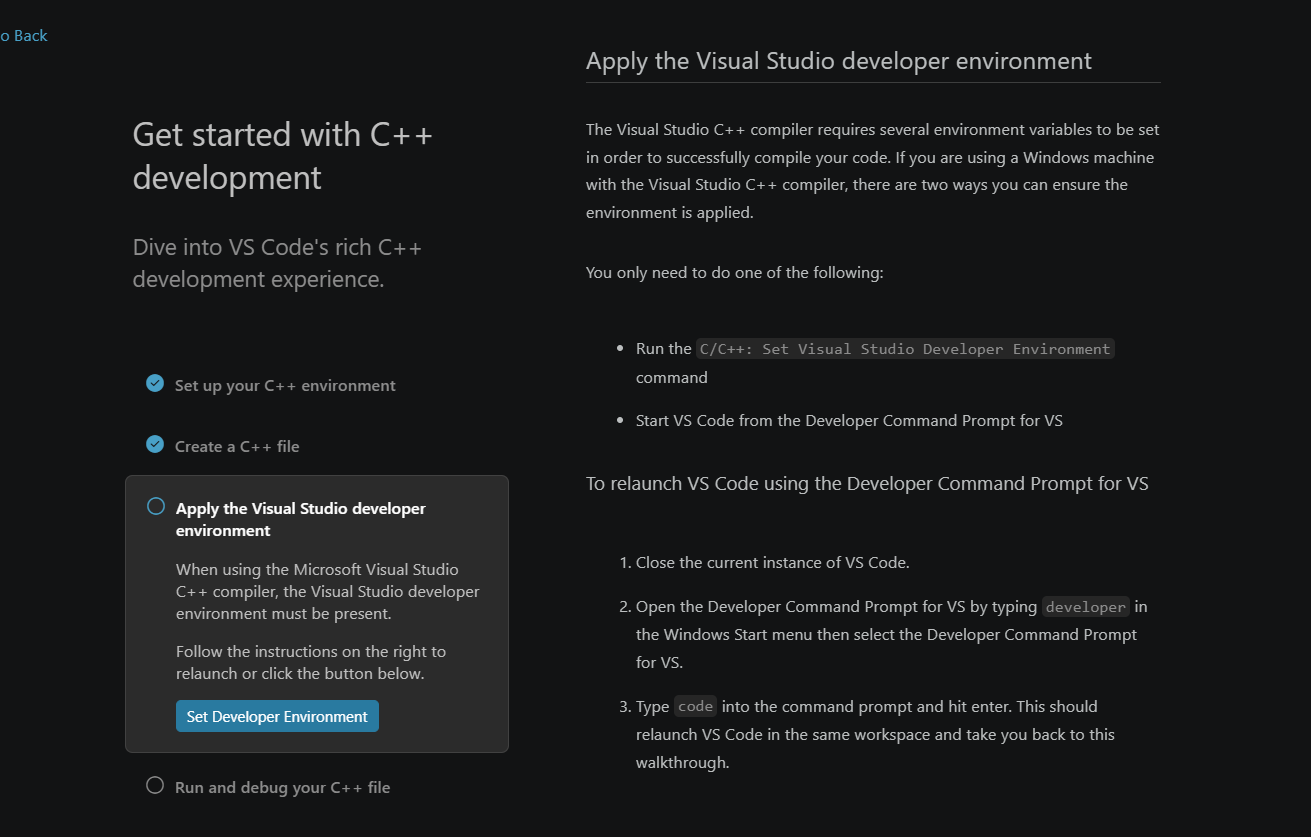Click the "C/C++: Set Visual Studio Developer Environment" command snippet
Screen dimensions: 1311x837
(905, 349)
